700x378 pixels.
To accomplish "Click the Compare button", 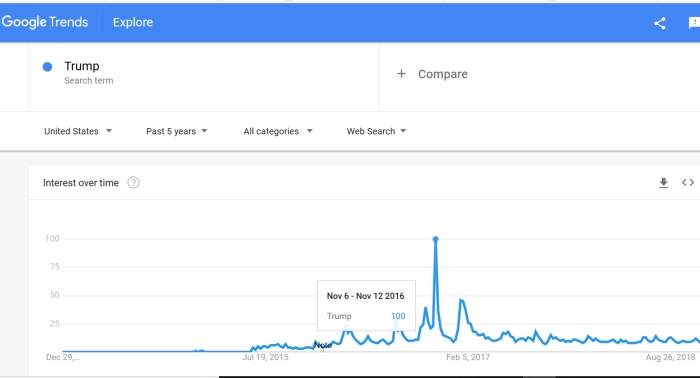I will click(432, 74).
